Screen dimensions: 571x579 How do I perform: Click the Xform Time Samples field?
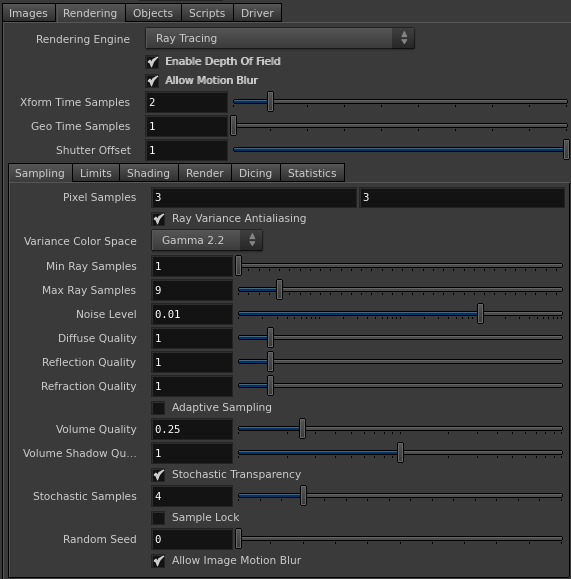187,102
